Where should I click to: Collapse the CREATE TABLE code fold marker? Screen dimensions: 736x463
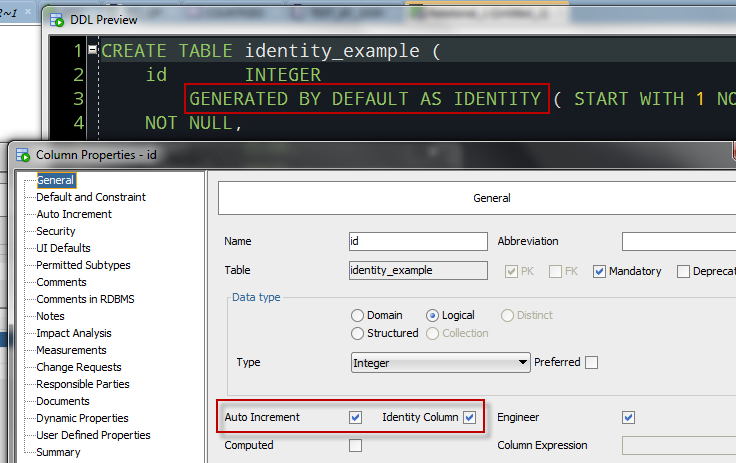click(x=92, y=49)
